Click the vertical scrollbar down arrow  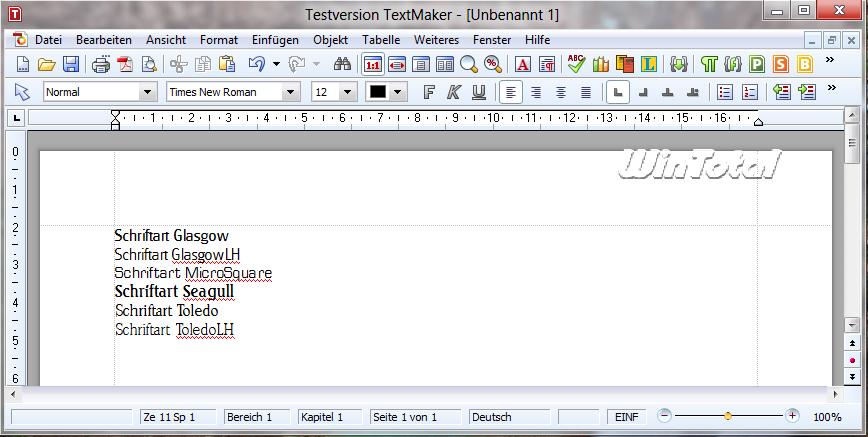[x=852, y=325]
